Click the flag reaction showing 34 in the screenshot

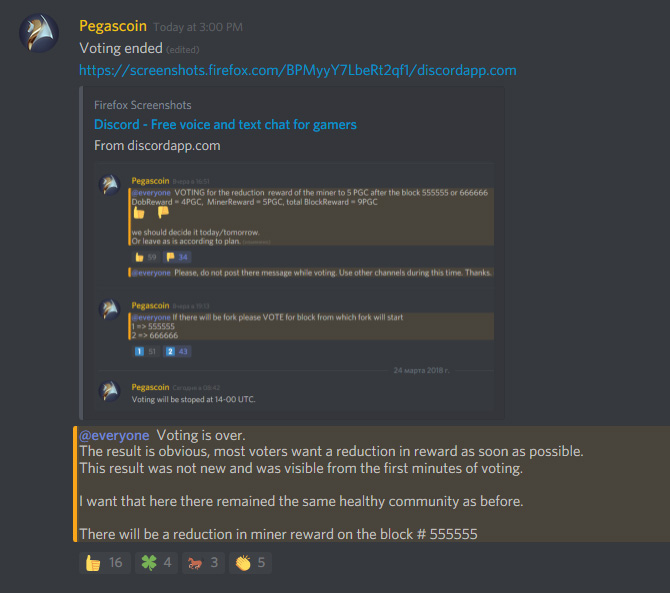pyautogui.click(x=177, y=257)
